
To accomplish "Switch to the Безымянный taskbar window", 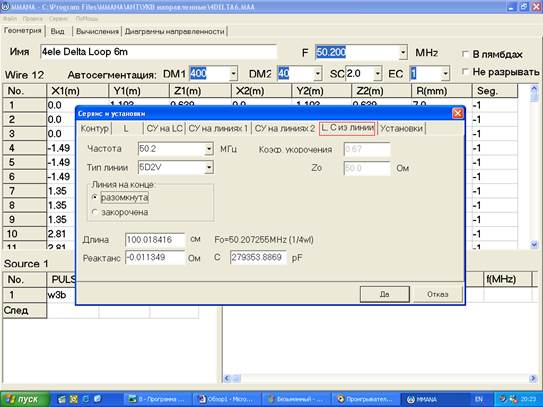I will pyautogui.click(x=295, y=399).
